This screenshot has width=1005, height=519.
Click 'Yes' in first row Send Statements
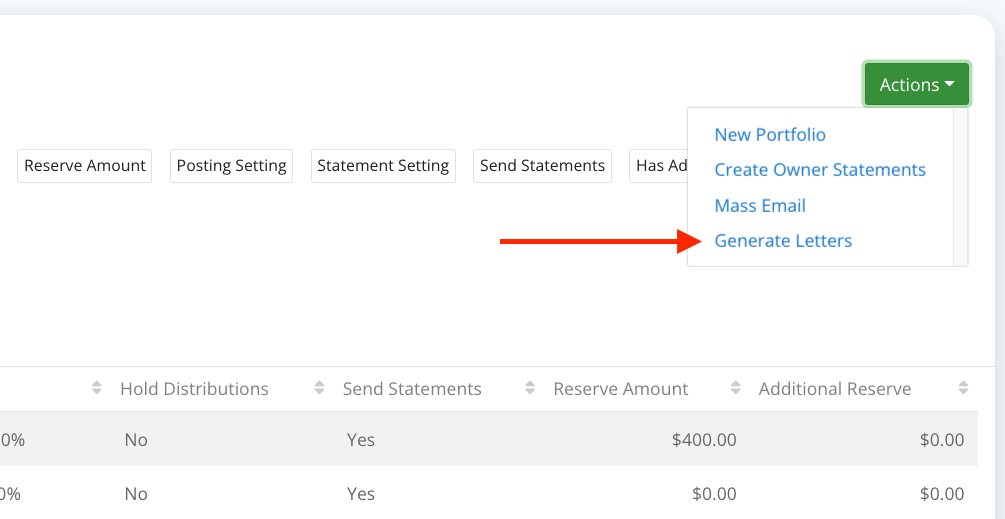coord(360,440)
